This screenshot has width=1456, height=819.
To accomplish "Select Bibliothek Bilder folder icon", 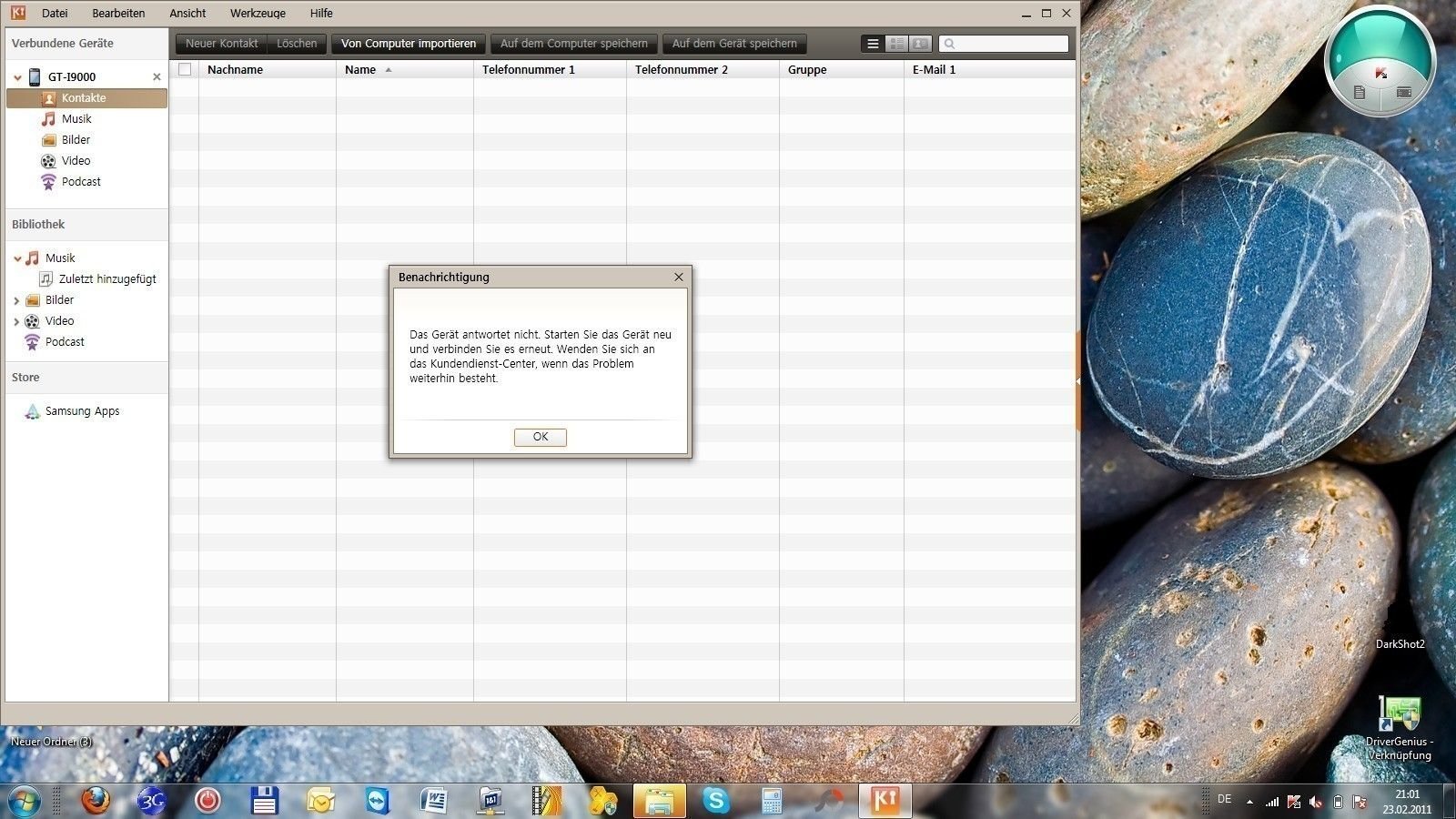I will (x=33, y=300).
